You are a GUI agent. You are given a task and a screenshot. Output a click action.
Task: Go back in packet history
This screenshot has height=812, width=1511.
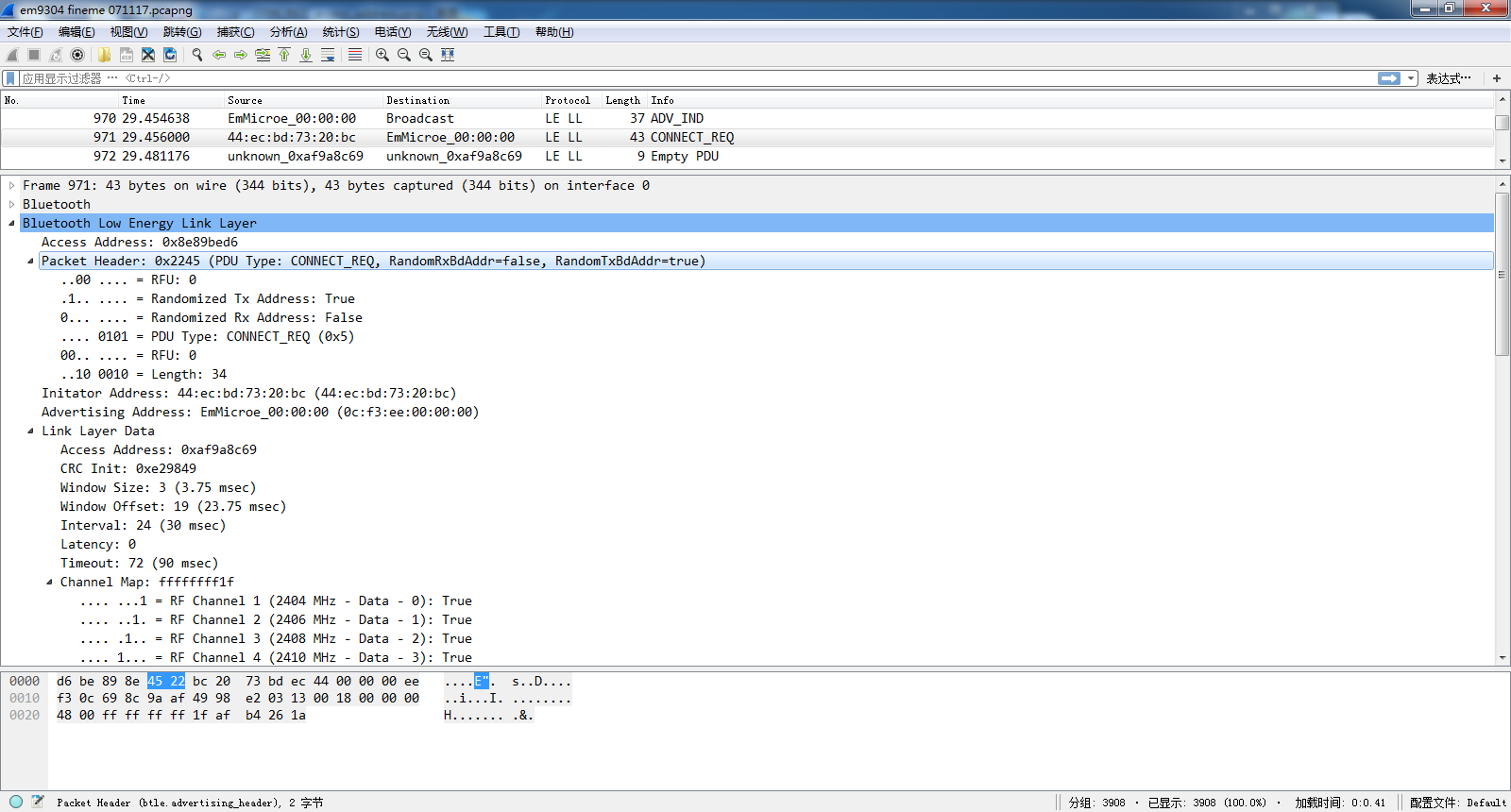[x=219, y=55]
